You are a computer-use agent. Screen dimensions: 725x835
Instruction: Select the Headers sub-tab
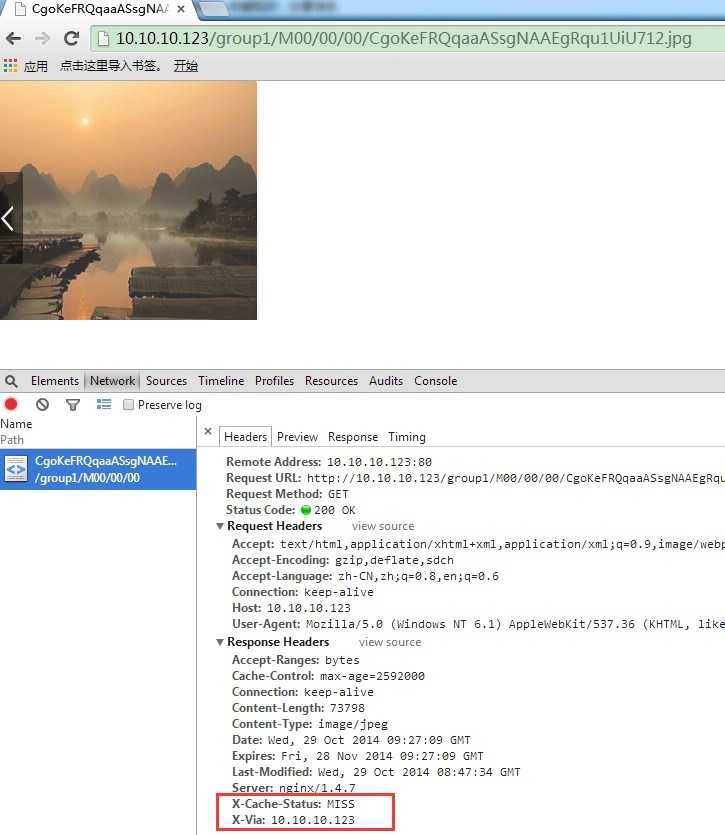[246, 437]
